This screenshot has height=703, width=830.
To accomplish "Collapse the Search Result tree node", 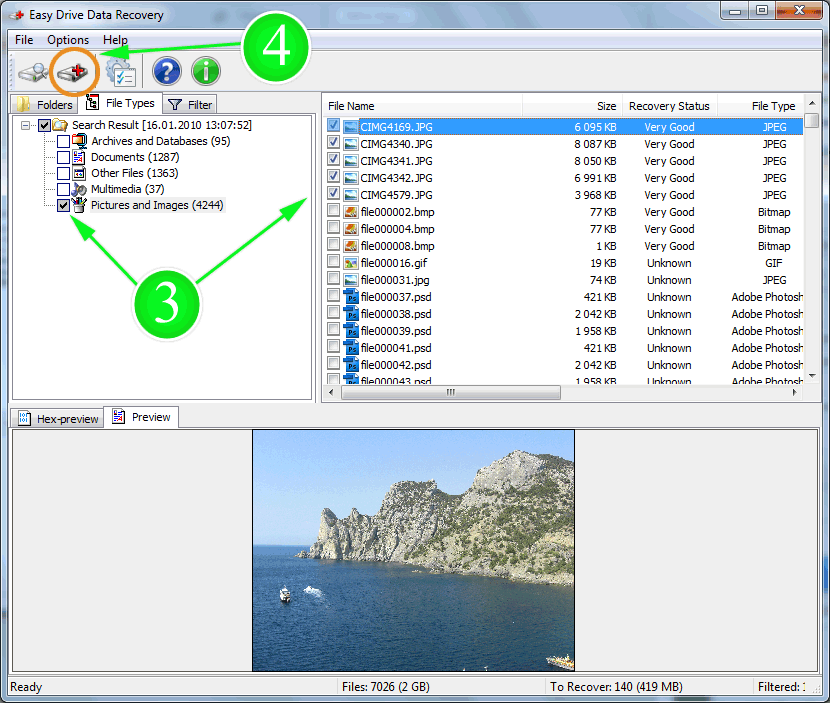I will click(x=26, y=126).
